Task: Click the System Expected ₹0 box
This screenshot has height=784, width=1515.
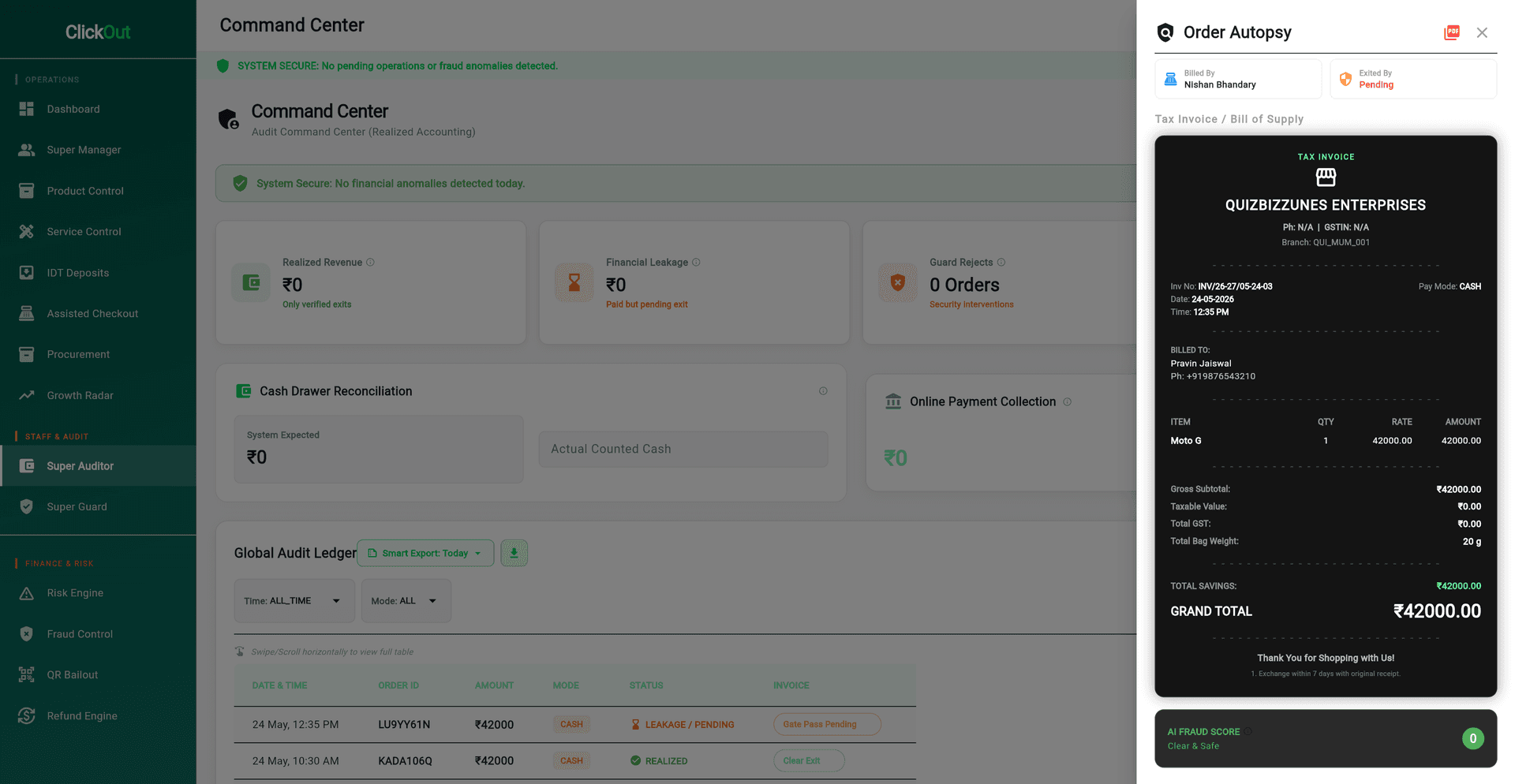Action: (379, 449)
